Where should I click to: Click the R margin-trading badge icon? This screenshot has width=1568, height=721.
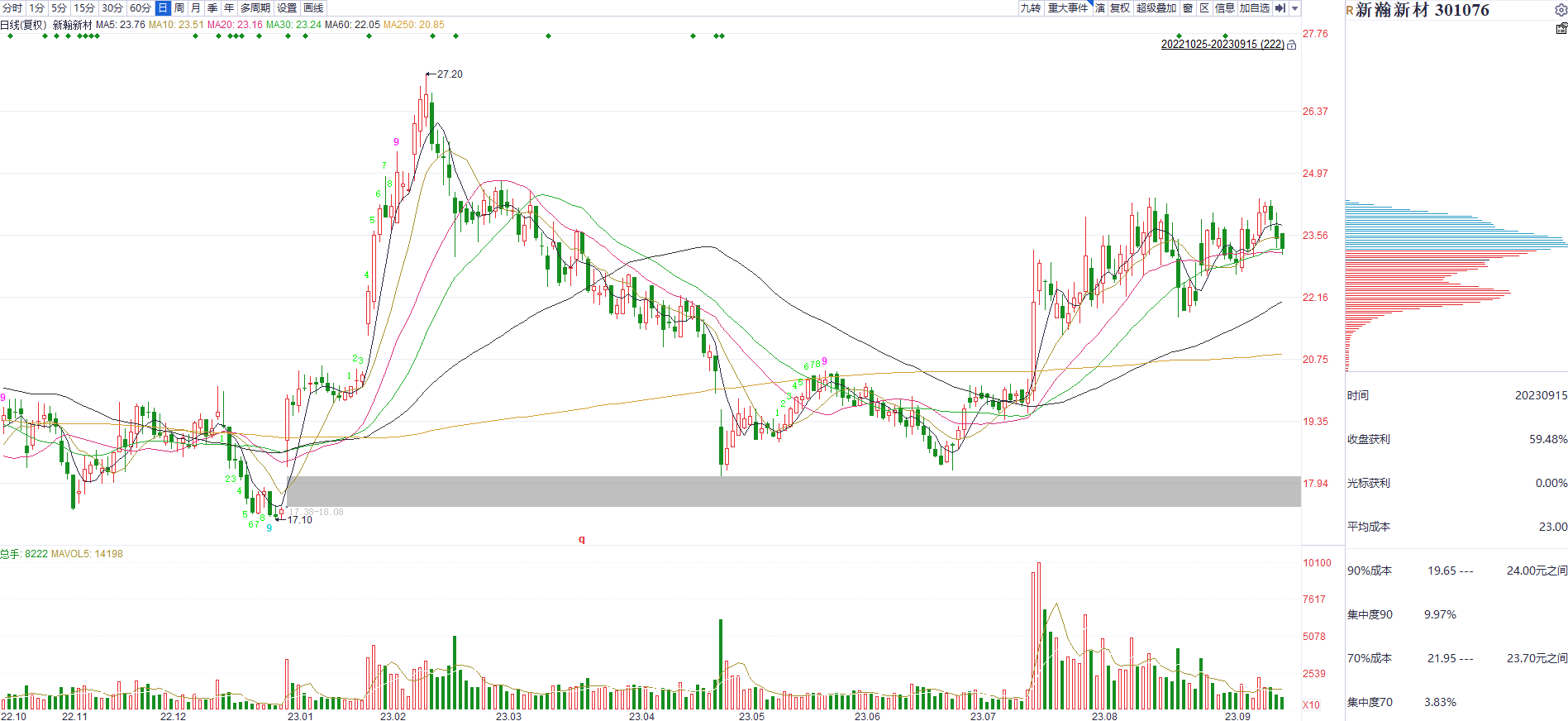[x=1350, y=11]
